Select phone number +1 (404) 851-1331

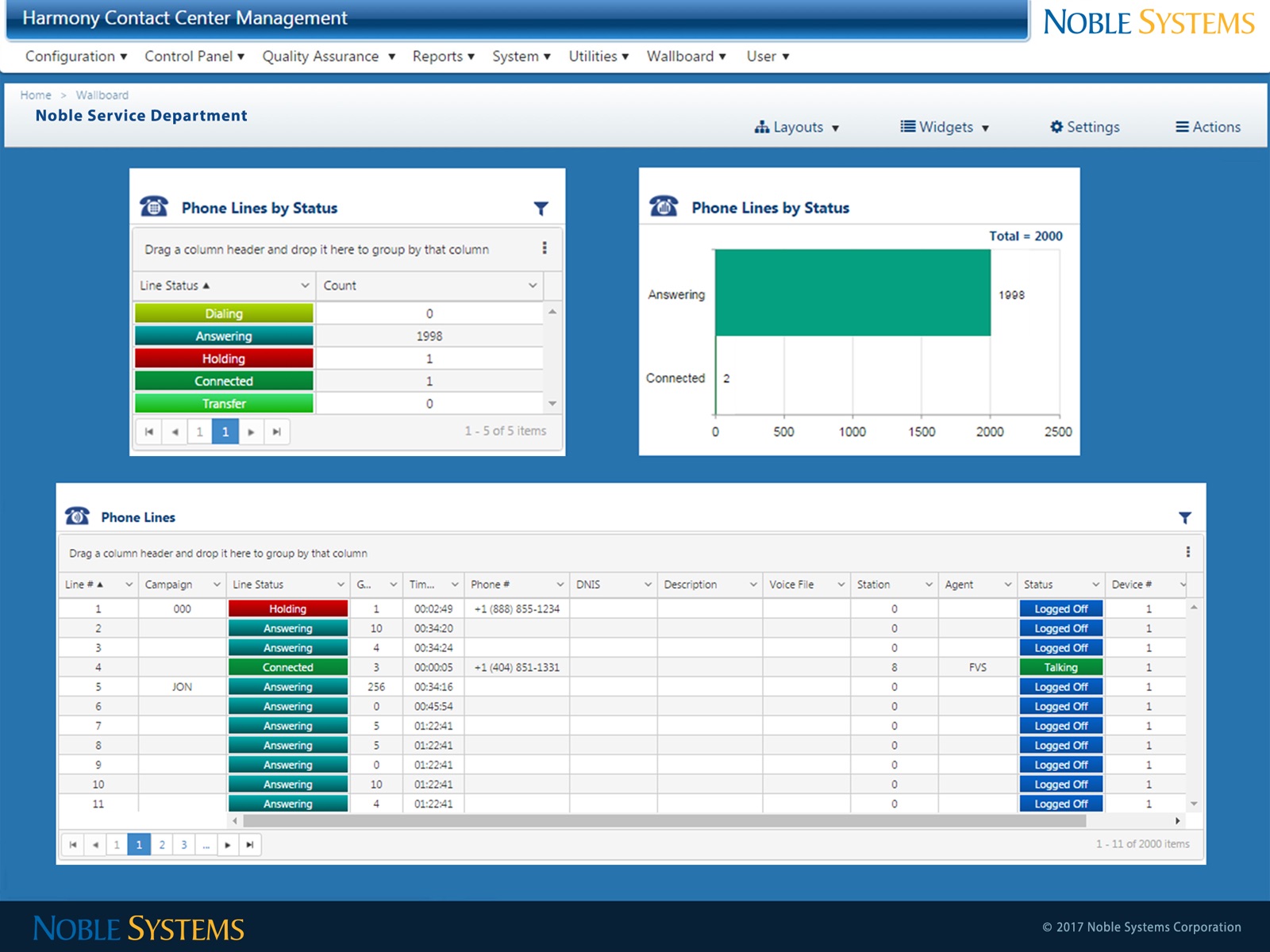click(x=517, y=668)
